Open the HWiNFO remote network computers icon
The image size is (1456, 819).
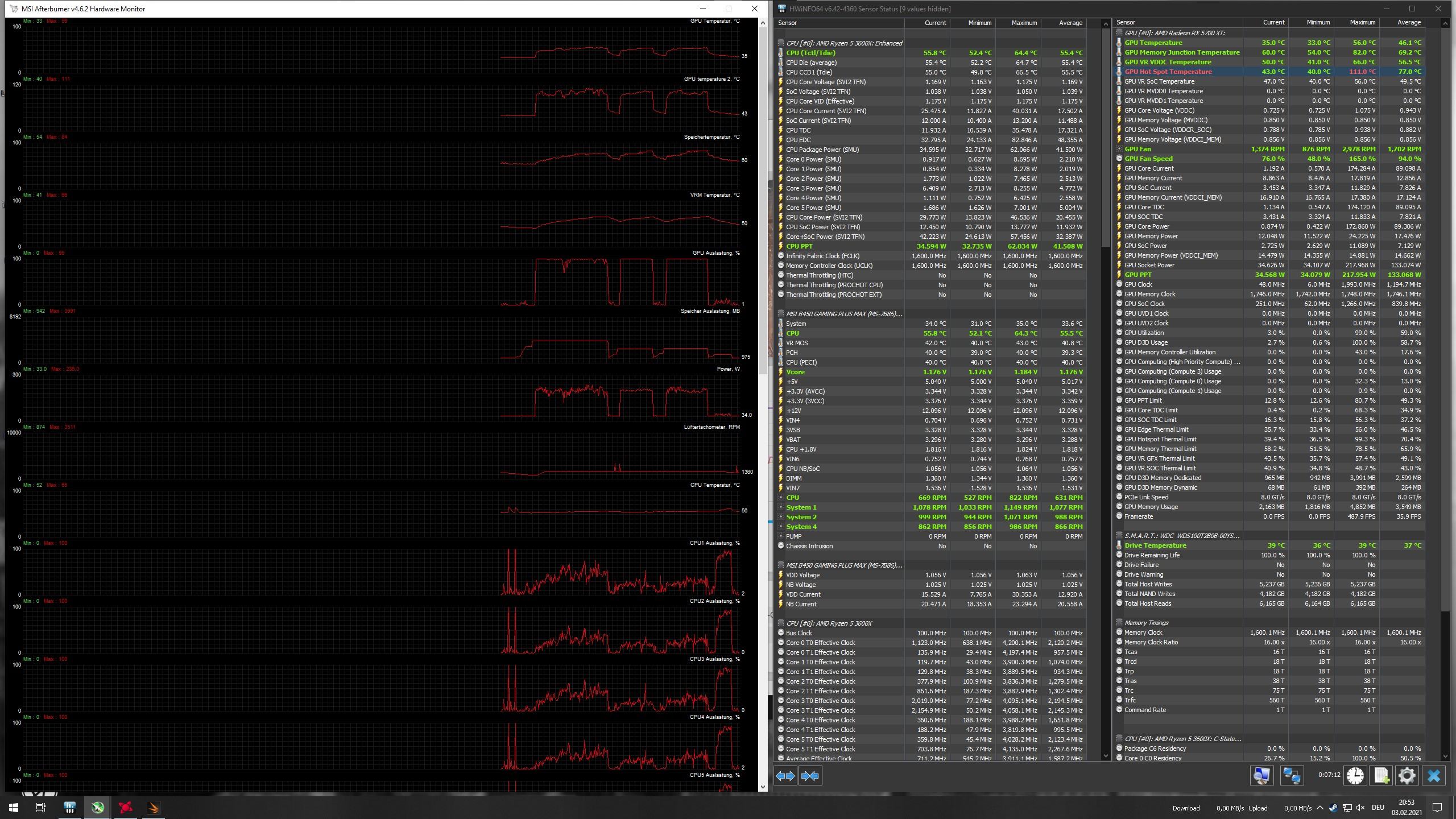tap(1292, 776)
